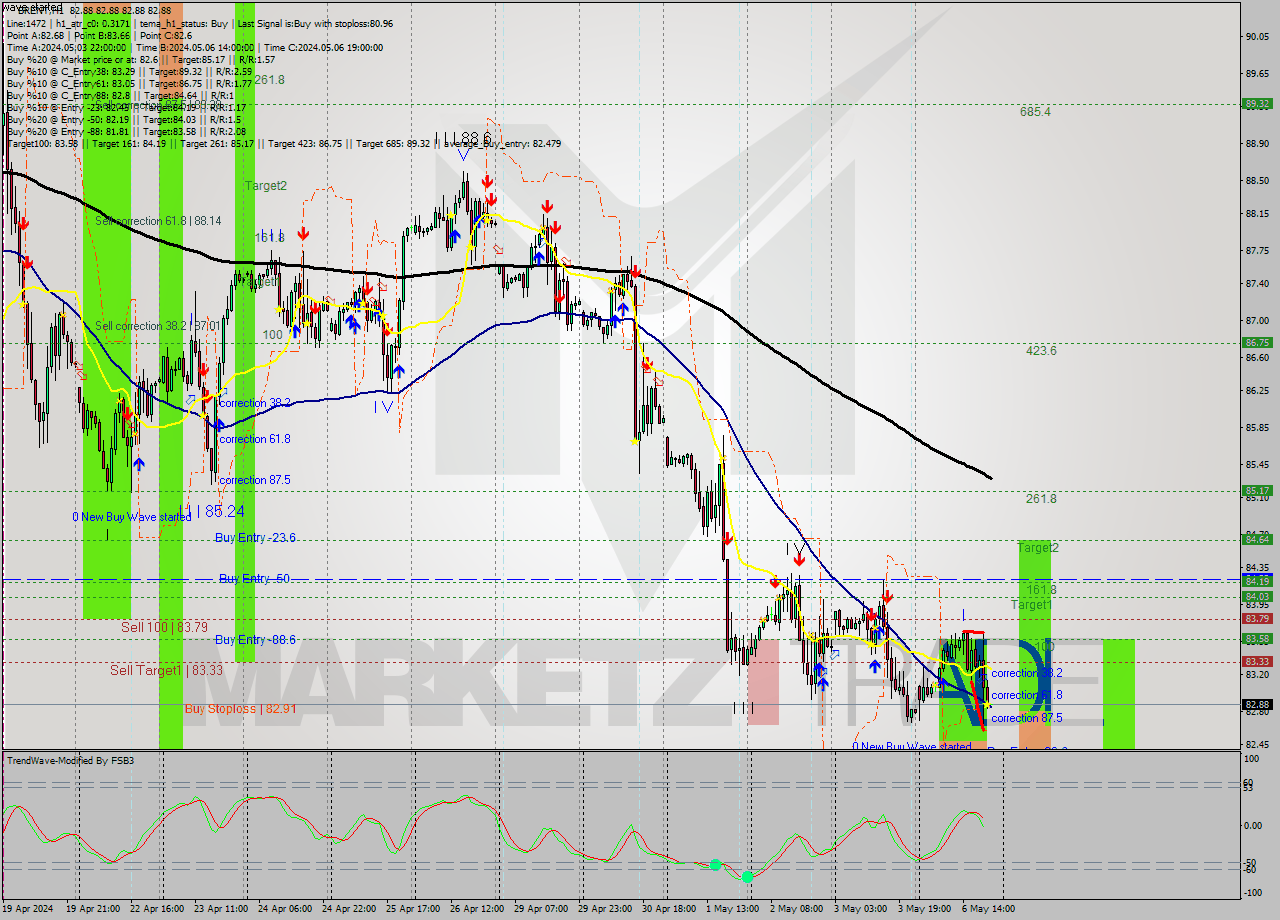Select the 'I V' wave count label

coord(382,407)
